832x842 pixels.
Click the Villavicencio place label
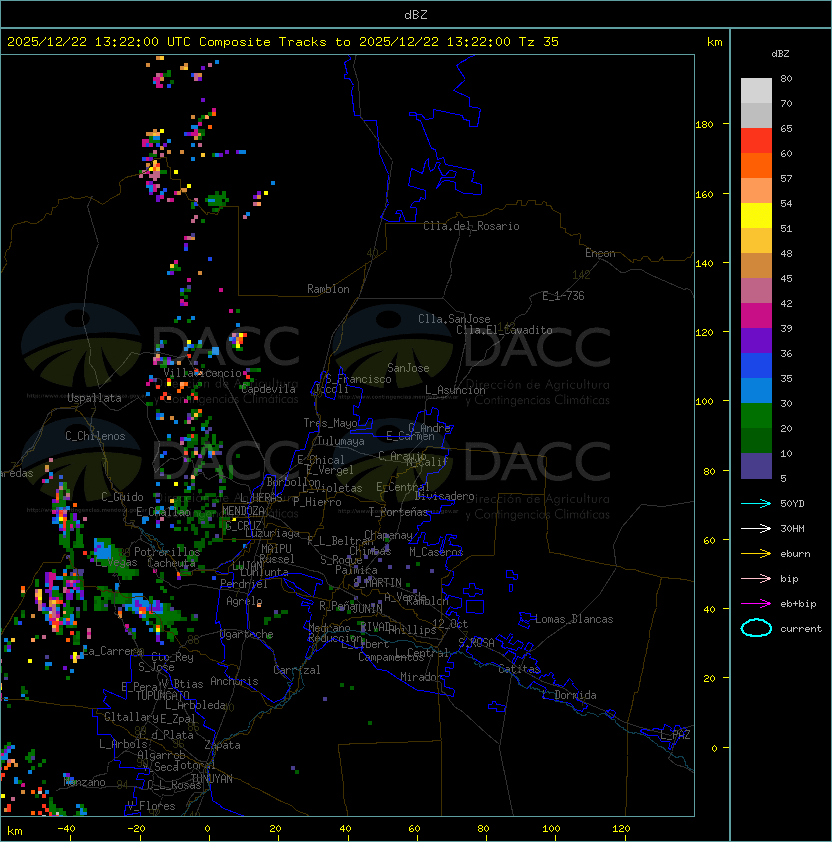[x=202, y=373]
